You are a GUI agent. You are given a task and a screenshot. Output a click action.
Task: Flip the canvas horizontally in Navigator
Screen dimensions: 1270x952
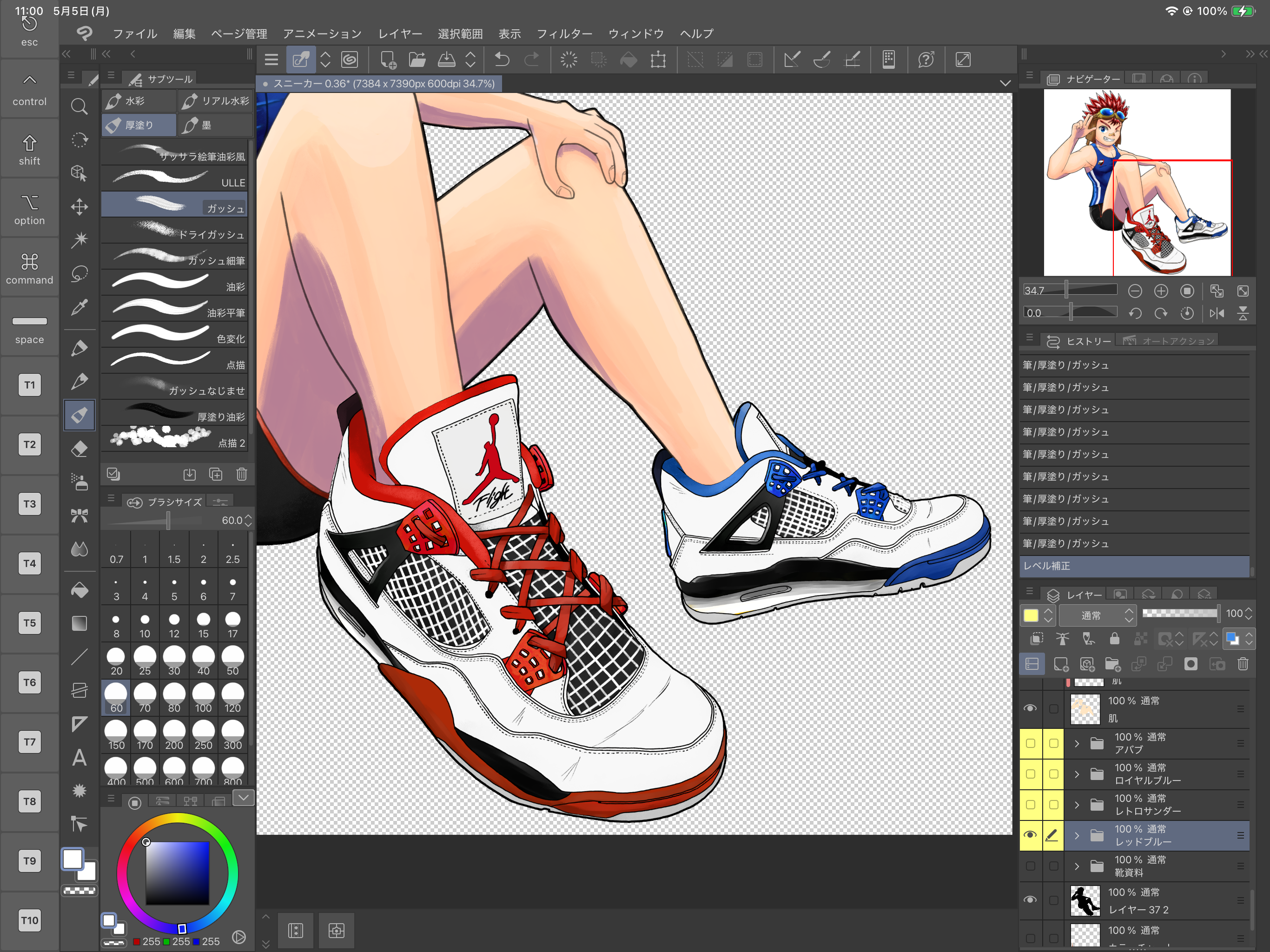tap(1217, 313)
